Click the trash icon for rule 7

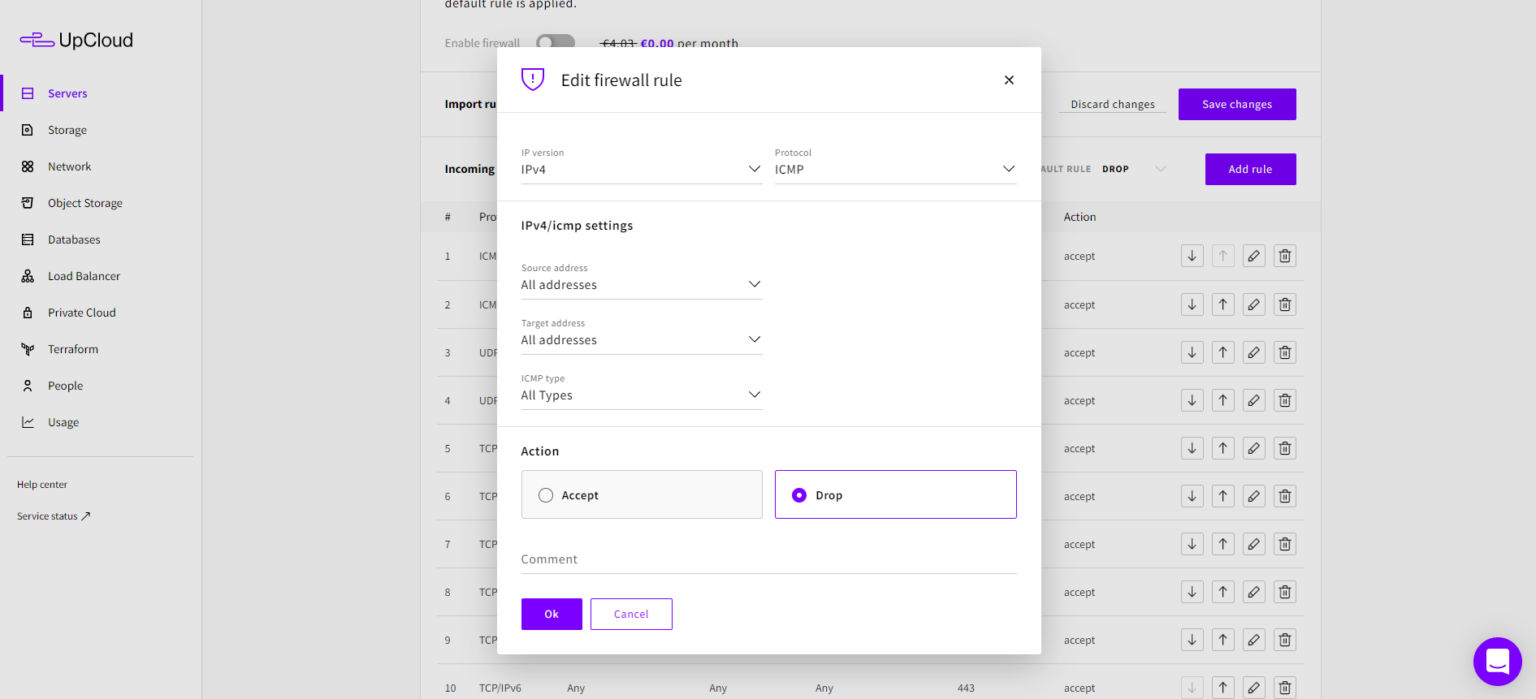(x=1285, y=544)
